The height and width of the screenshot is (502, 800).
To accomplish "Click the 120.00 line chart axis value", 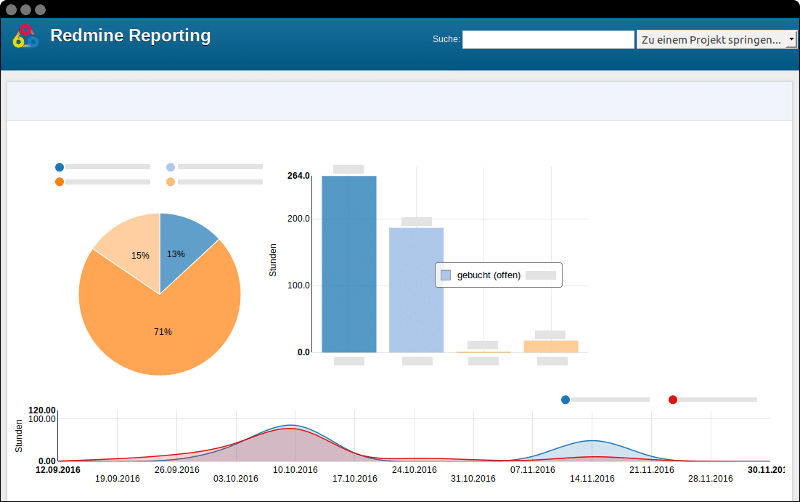I will (x=42, y=410).
